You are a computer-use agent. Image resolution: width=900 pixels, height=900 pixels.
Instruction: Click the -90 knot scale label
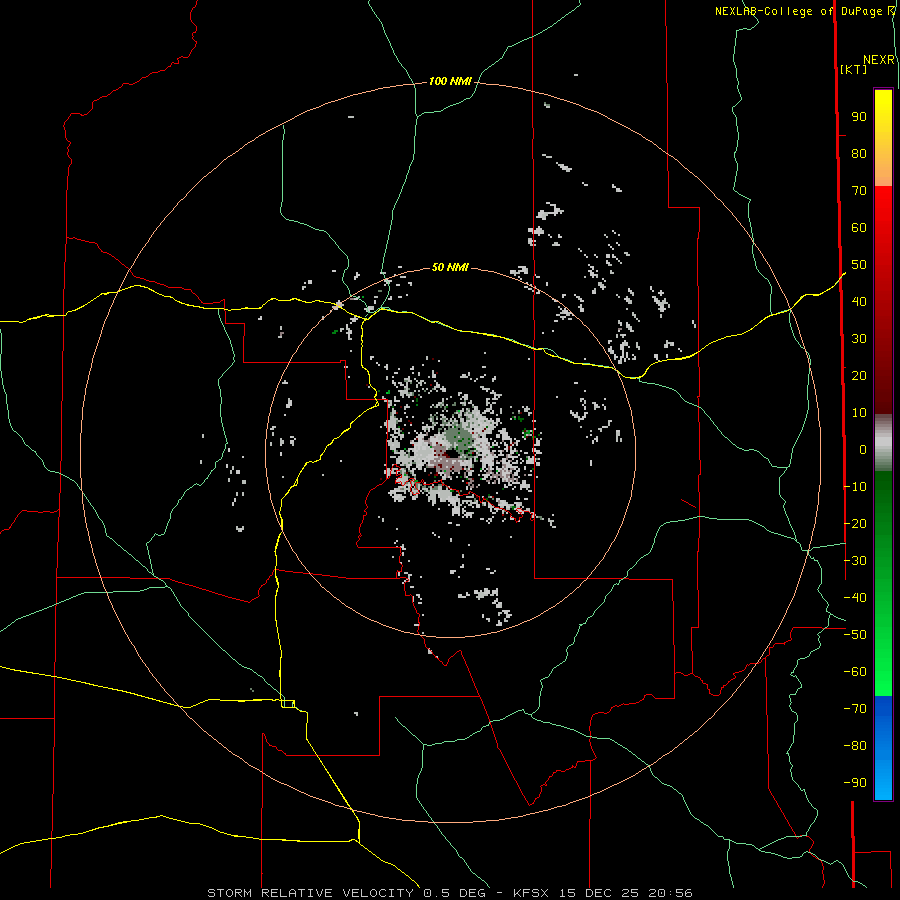855,783
